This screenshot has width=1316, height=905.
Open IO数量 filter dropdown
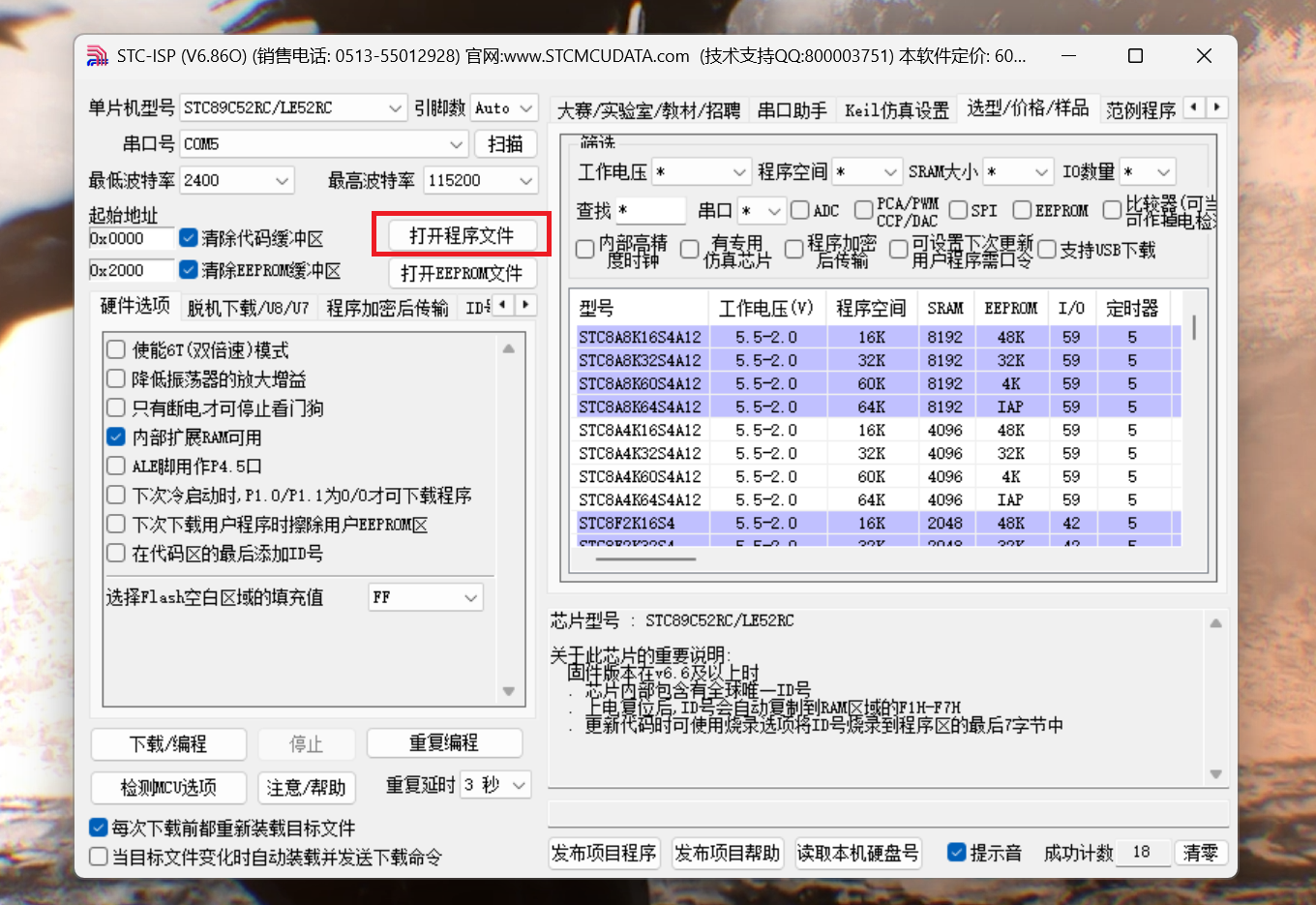click(1148, 171)
